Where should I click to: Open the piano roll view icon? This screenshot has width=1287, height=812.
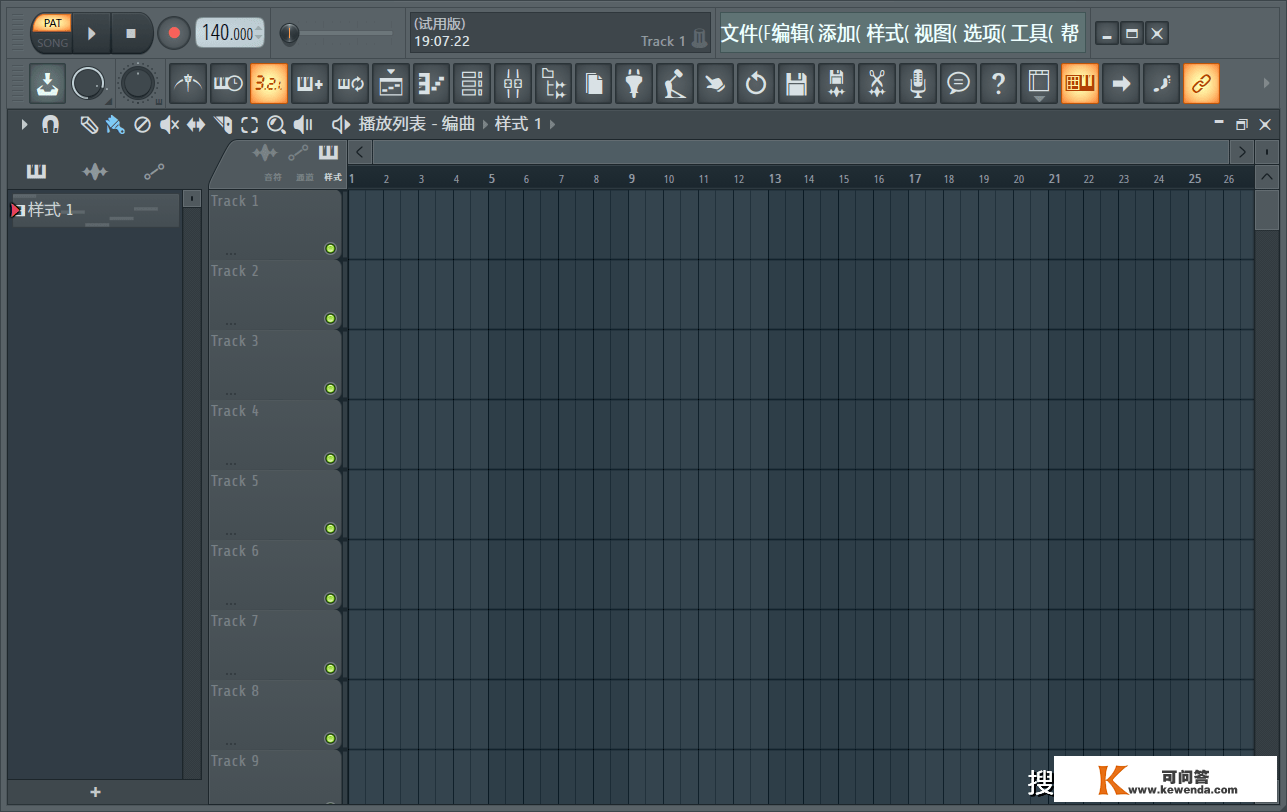(432, 84)
